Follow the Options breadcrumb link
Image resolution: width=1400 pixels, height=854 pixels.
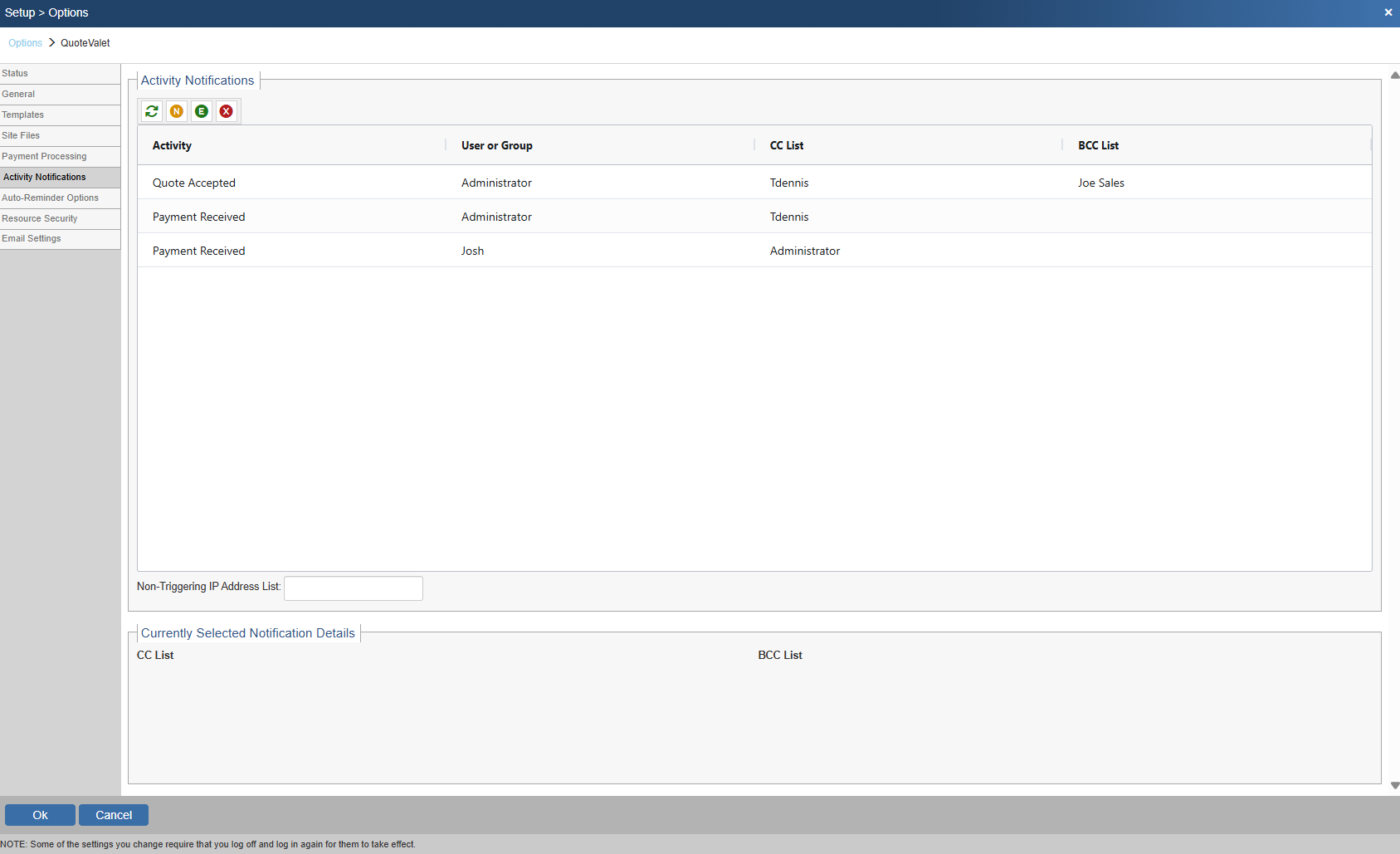[x=25, y=43]
